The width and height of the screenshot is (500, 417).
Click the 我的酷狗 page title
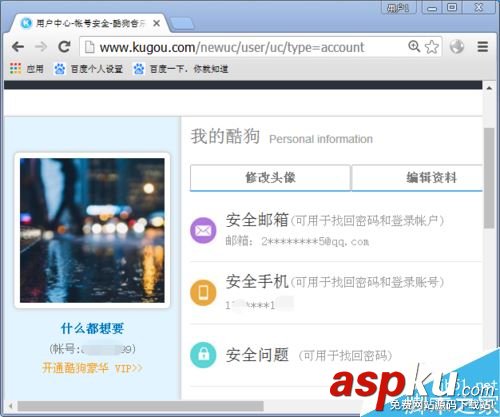(x=225, y=136)
